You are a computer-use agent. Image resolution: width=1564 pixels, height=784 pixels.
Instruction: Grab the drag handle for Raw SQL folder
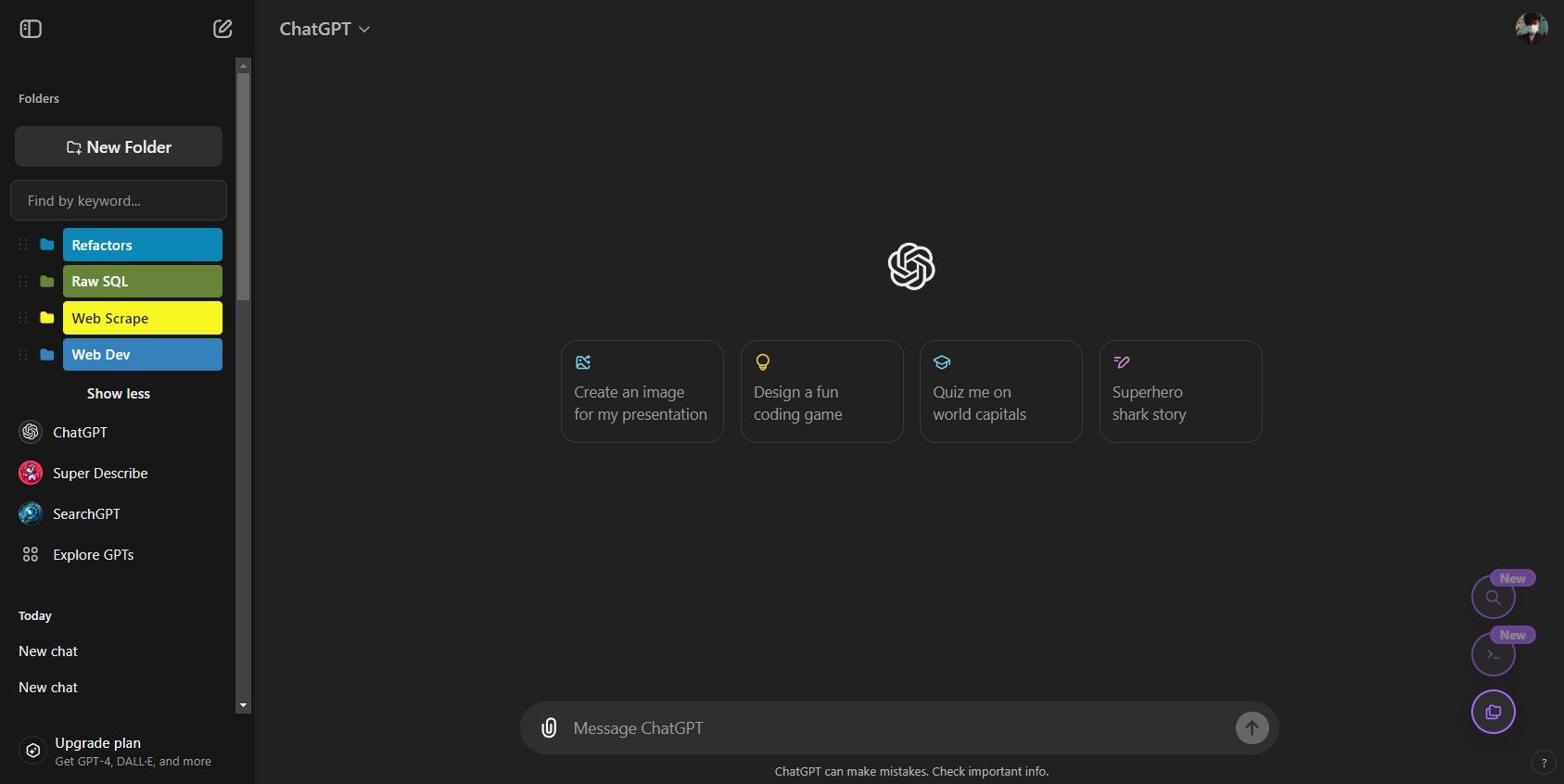coord(23,281)
